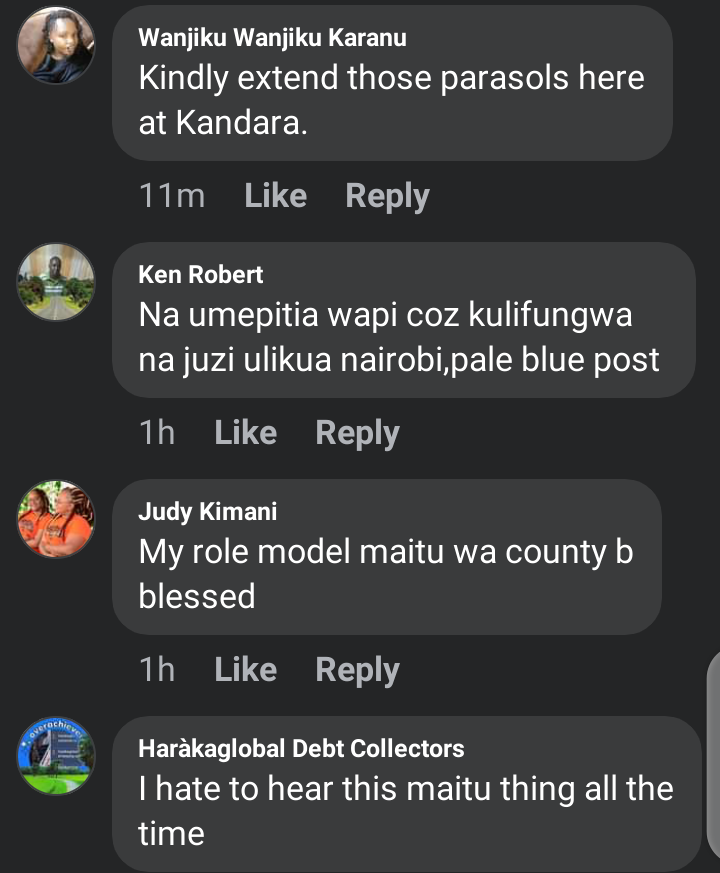Like Judy Kimani's comment
Viewport: 720px width, 873px height.
[246, 669]
